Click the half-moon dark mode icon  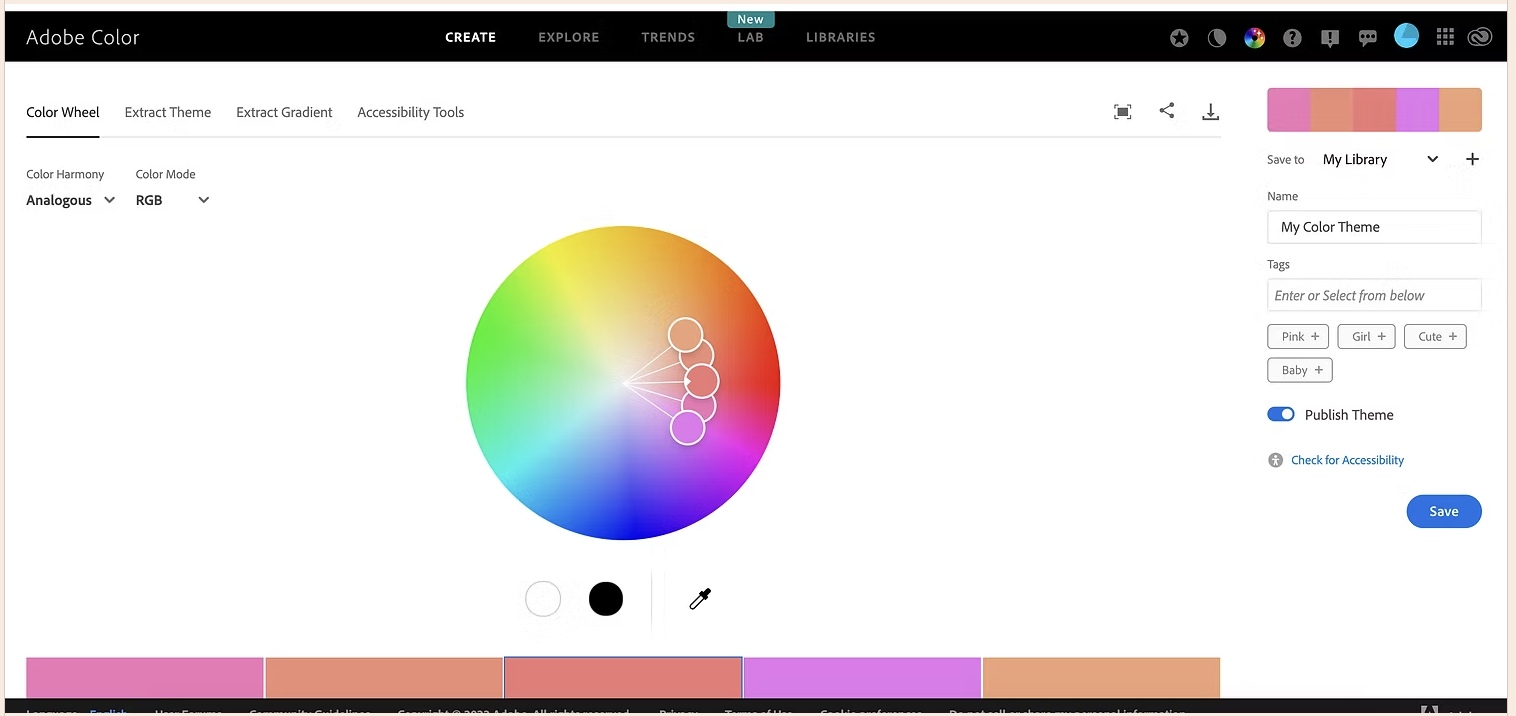click(x=1217, y=38)
